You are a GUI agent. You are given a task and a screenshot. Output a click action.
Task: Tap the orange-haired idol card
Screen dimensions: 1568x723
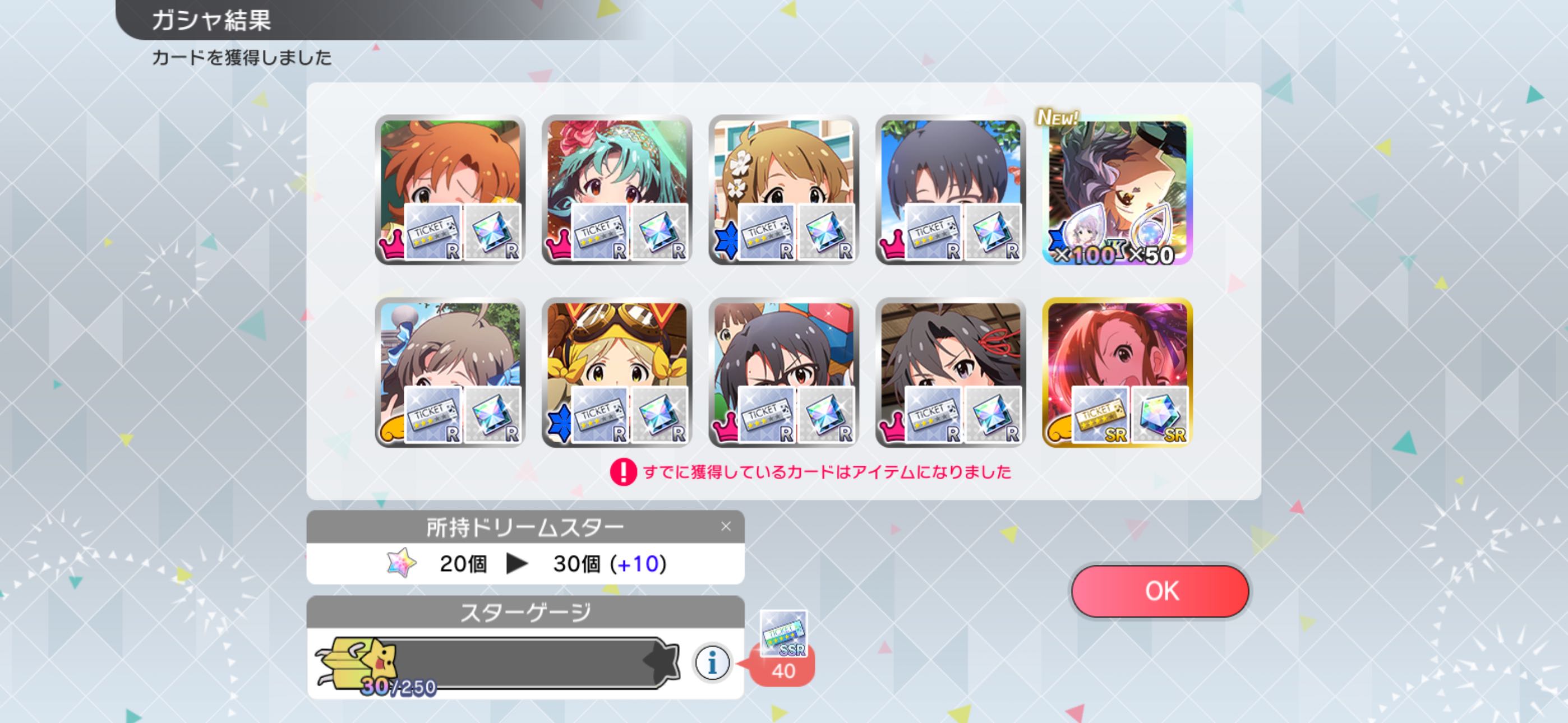pyautogui.click(x=450, y=189)
